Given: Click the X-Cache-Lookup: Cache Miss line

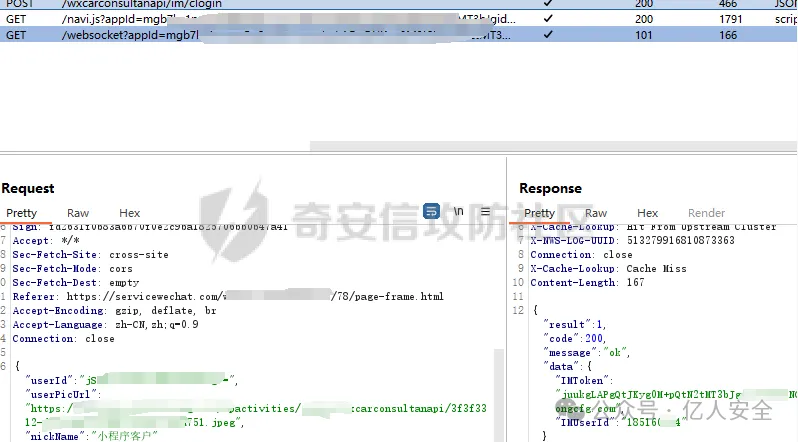Looking at the screenshot, I should [608, 268].
